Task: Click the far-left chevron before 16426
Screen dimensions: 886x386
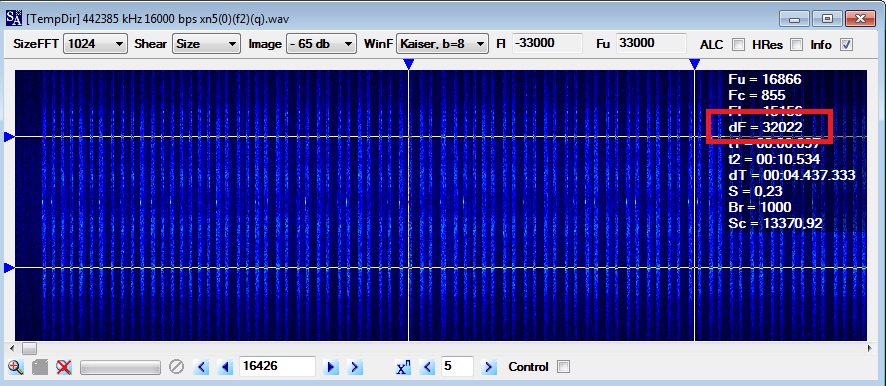Action: pyautogui.click(x=202, y=367)
